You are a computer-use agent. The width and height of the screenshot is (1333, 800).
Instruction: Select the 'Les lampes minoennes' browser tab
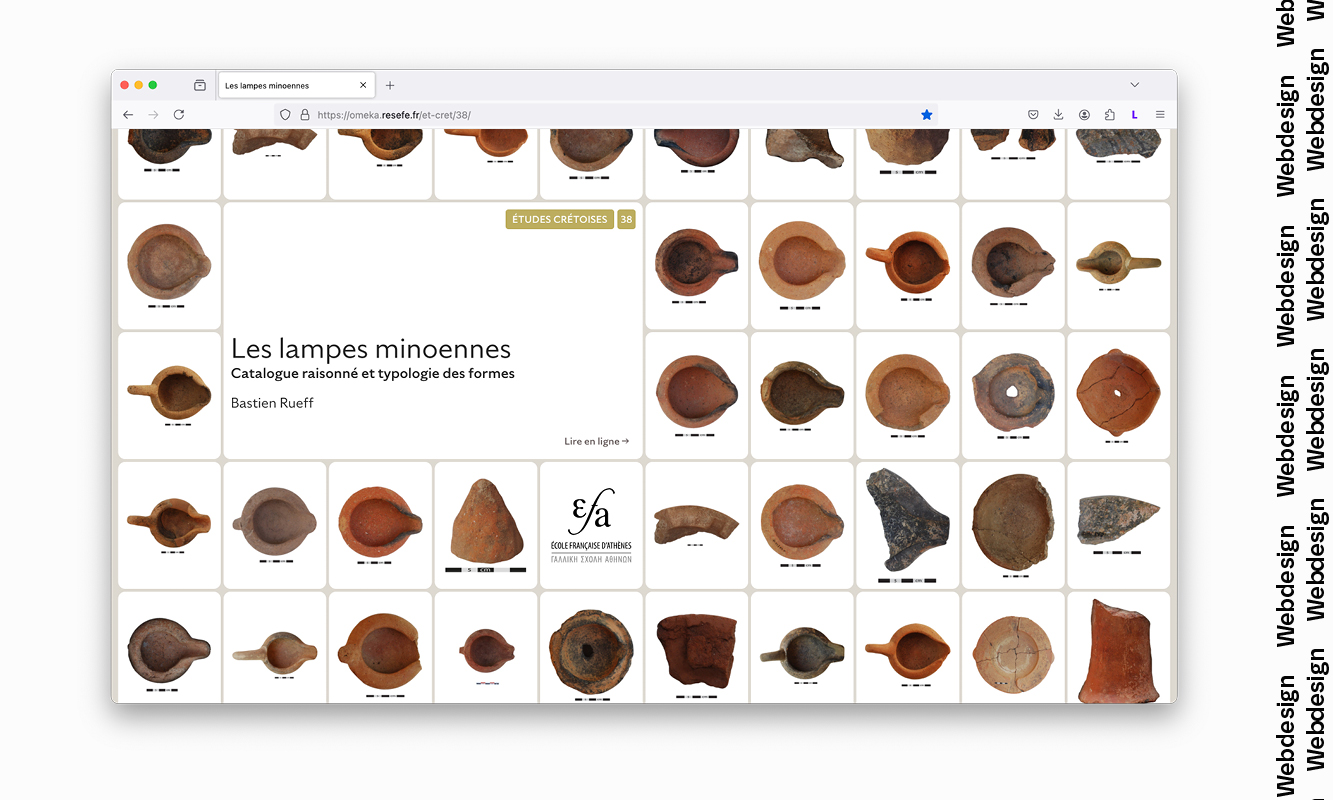[x=297, y=86]
